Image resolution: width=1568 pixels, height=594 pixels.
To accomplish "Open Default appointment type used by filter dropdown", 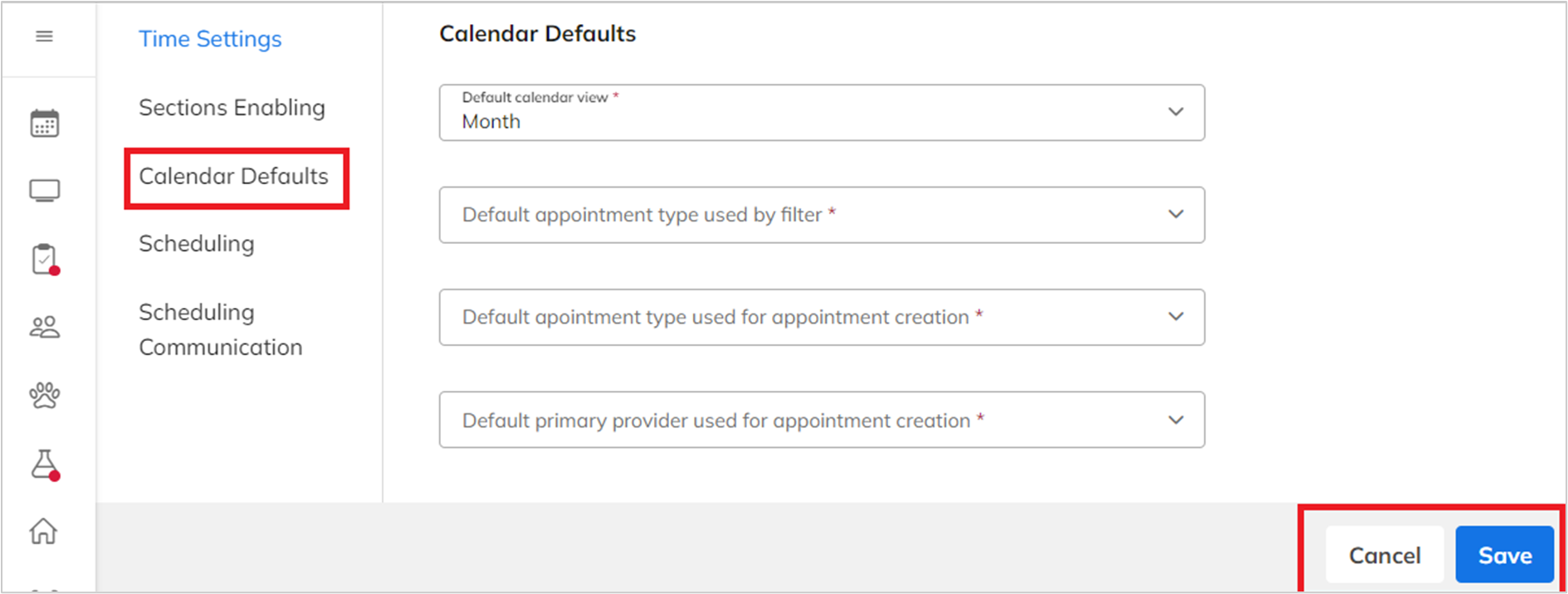I will click(822, 215).
